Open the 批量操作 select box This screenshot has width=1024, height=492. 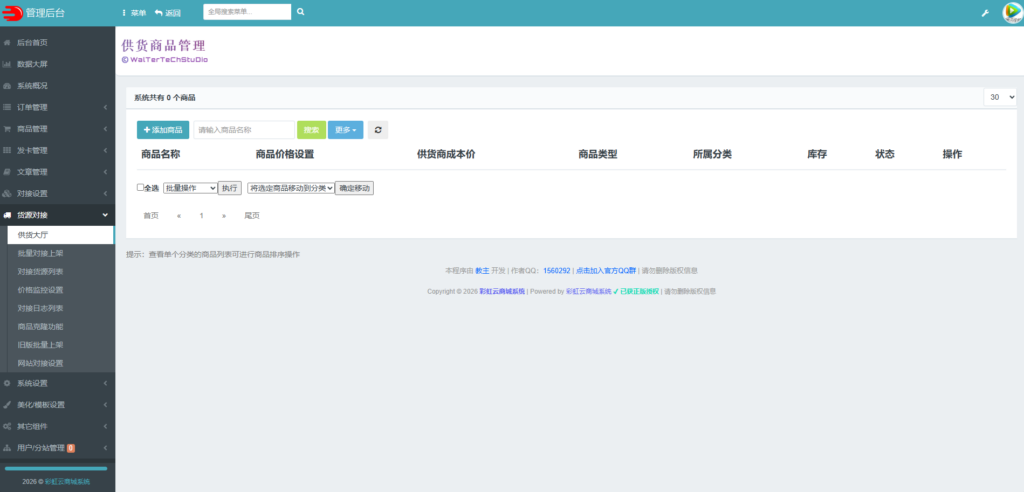coord(190,188)
